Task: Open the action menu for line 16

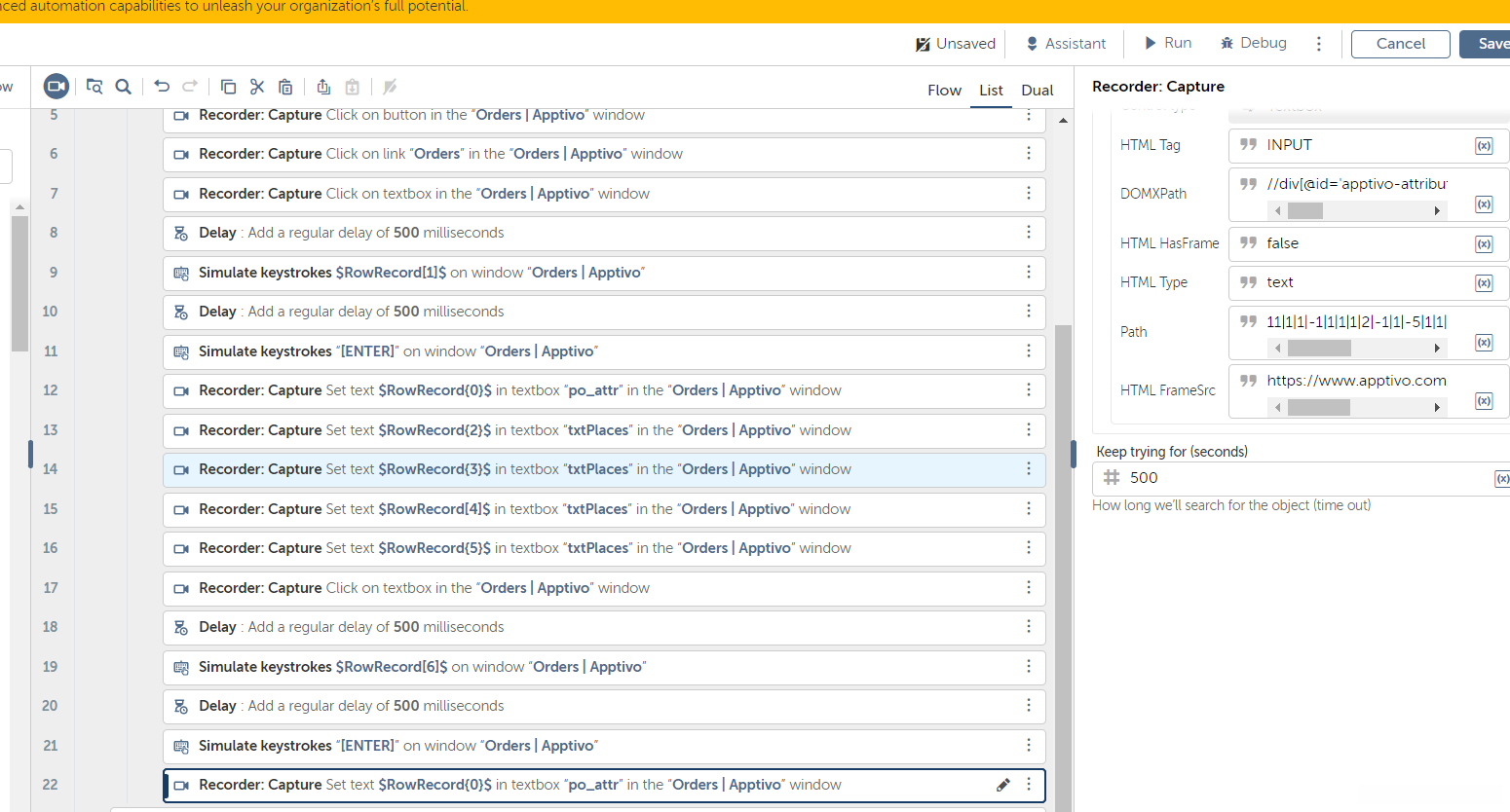Action: click(x=1029, y=548)
